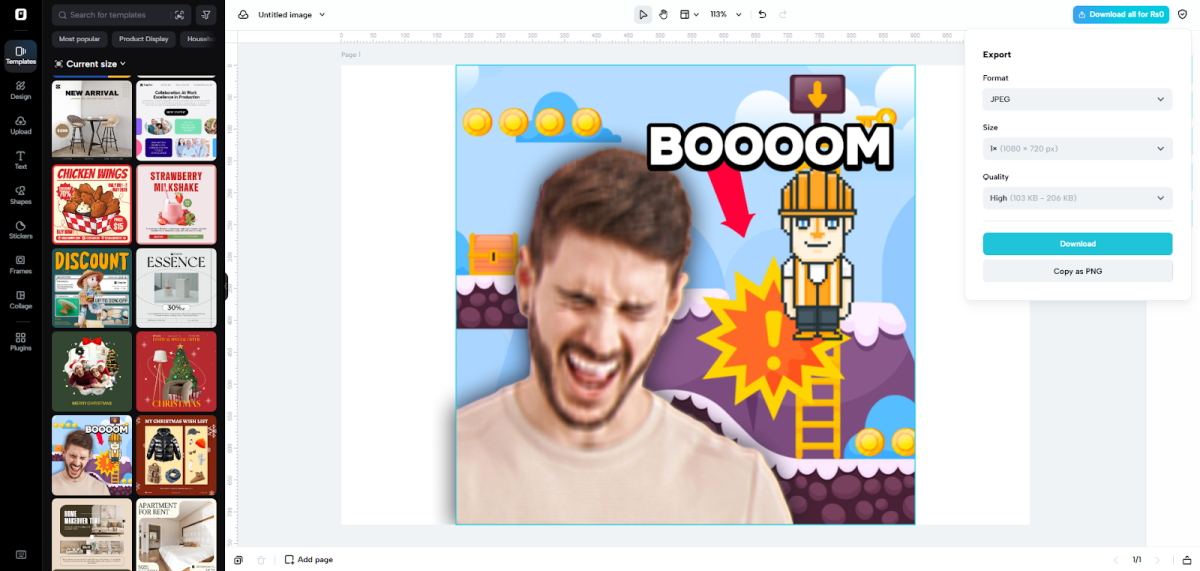This screenshot has height=571, width=1200.
Task: Open the Shapes panel in sidebar
Action: pos(20,195)
